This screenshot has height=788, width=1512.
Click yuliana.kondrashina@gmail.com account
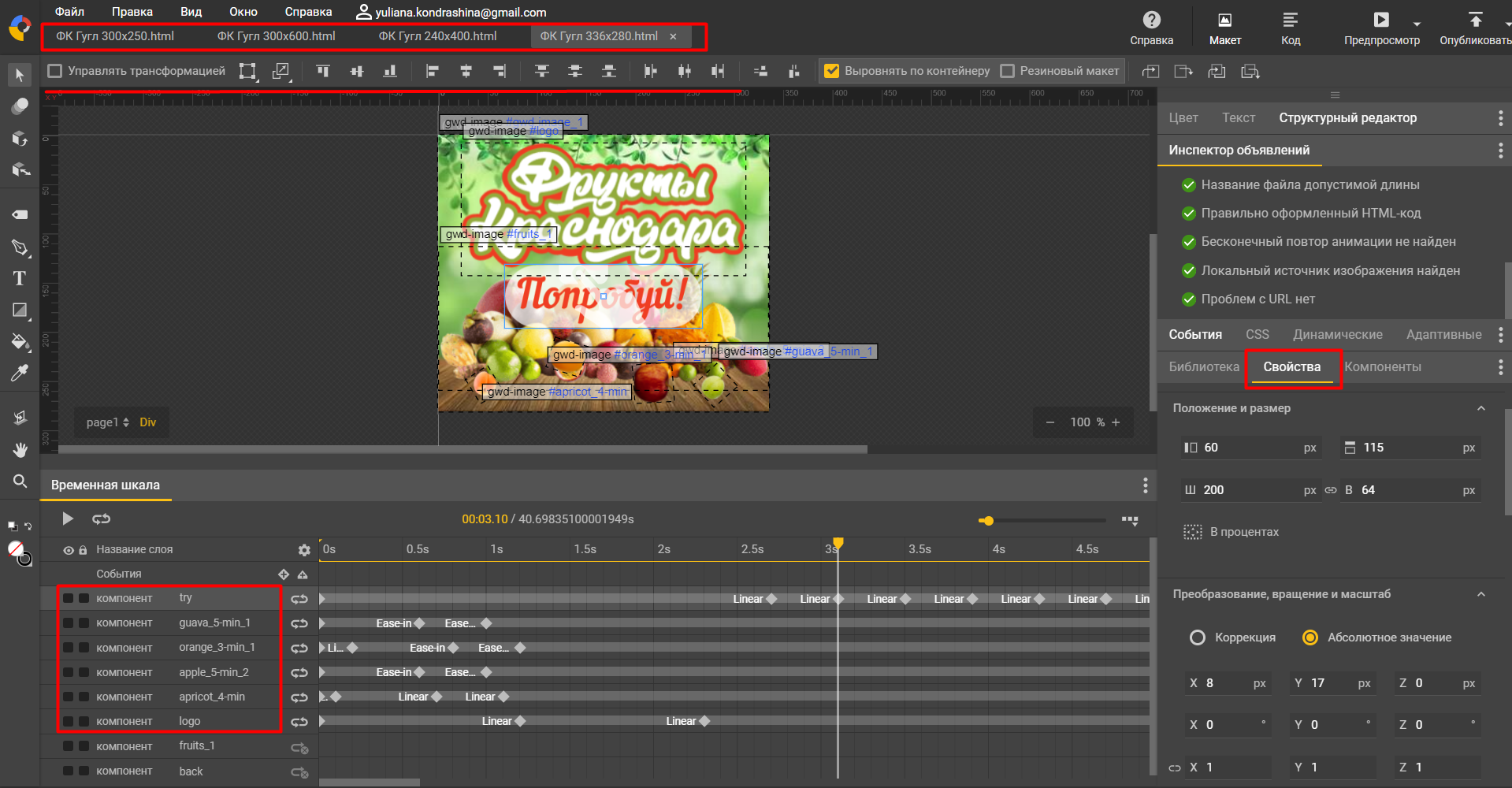click(x=451, y=12)
